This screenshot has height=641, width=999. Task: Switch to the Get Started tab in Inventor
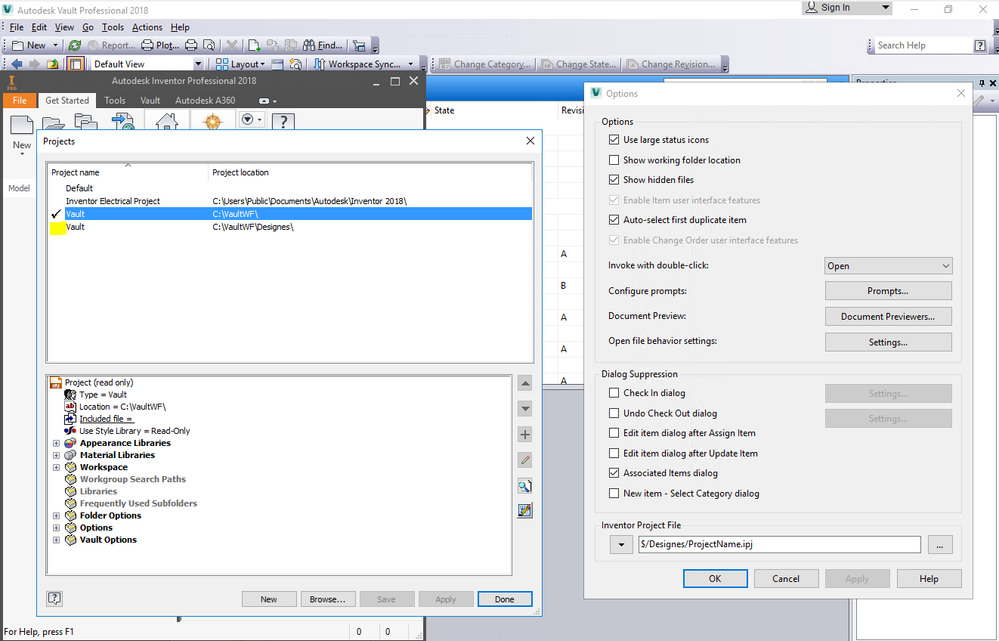coord(67,101)
